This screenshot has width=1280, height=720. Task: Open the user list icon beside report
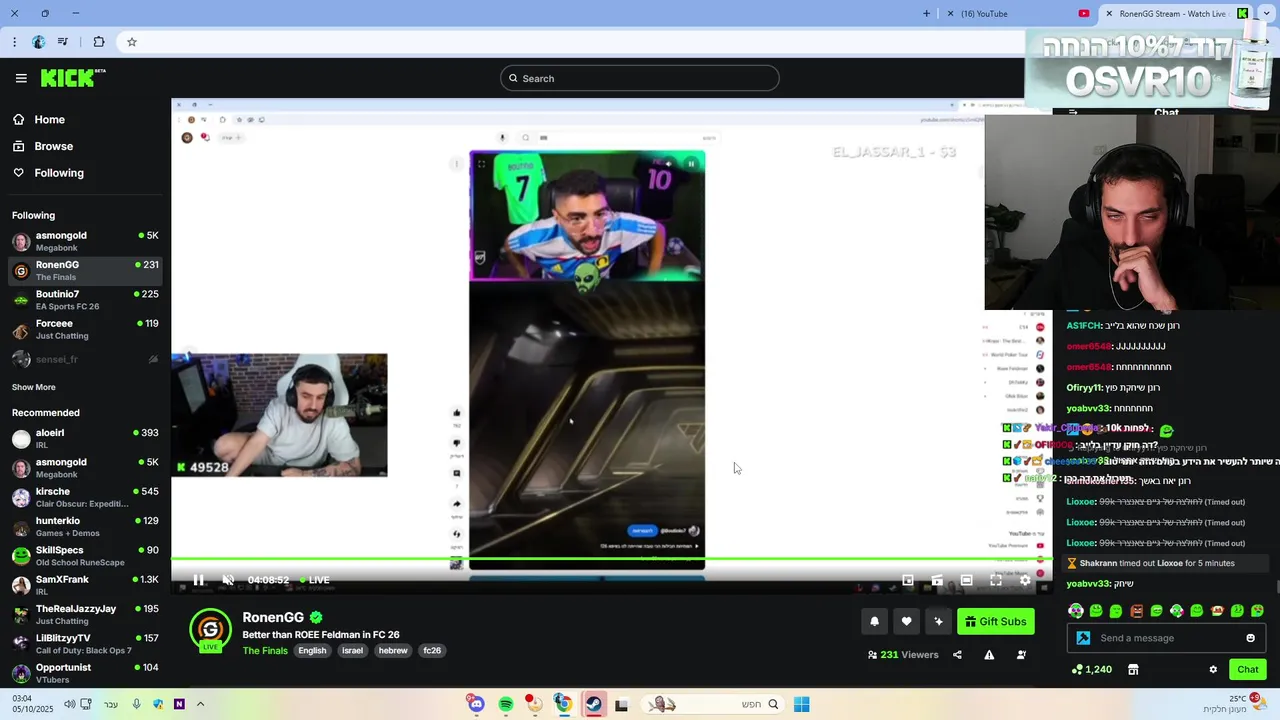click(1021, 655)
